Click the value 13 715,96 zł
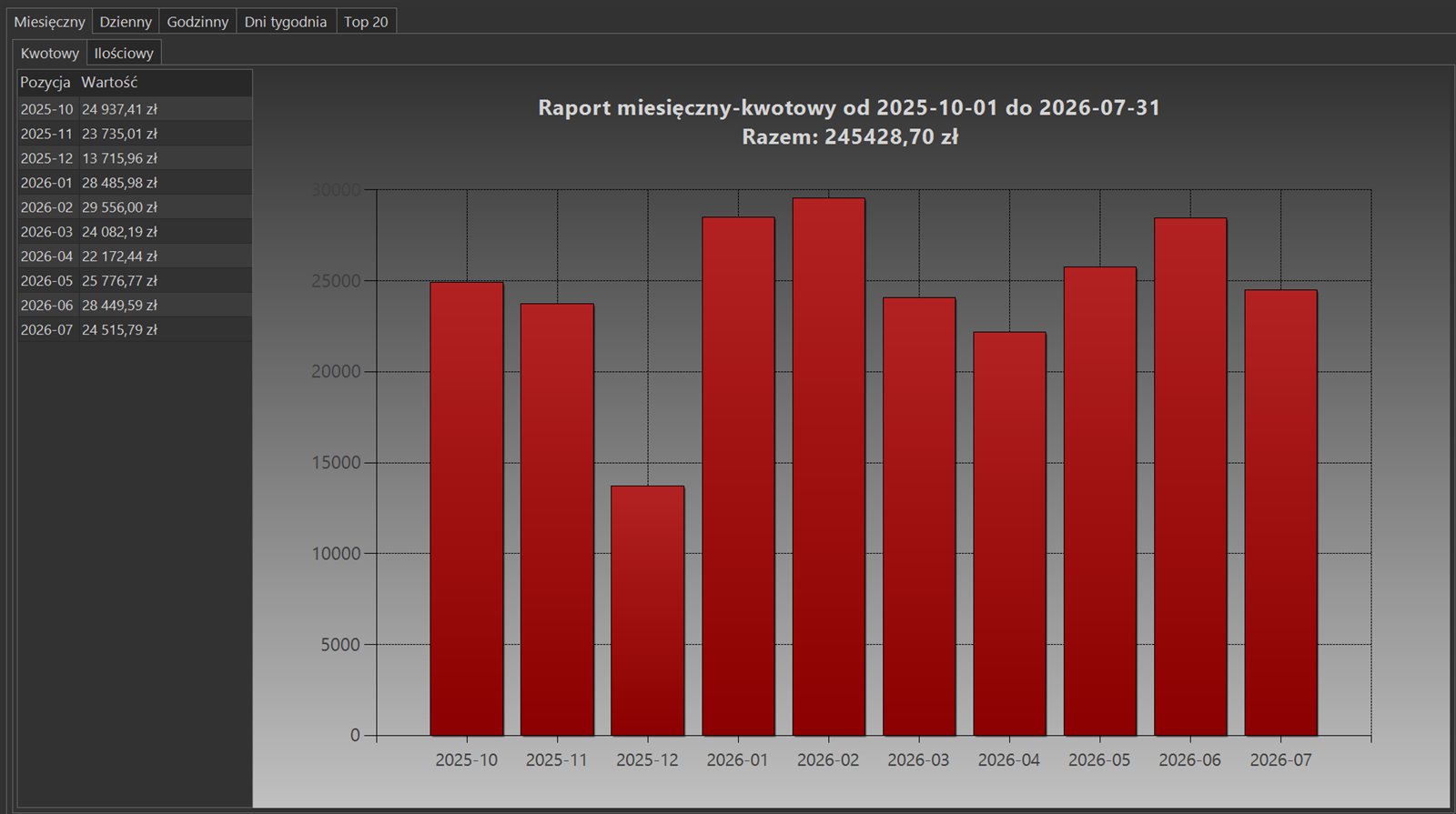This screenshot has height=814, width=1456. (x=119, y=158)
